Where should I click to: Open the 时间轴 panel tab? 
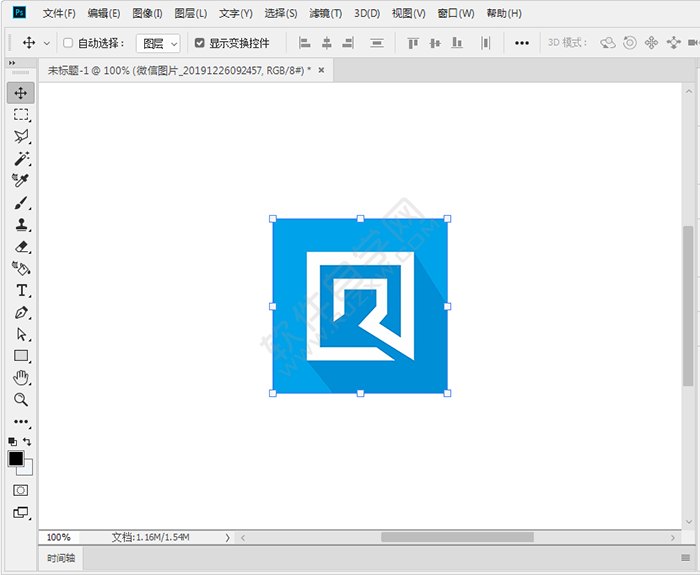(61, 558)
